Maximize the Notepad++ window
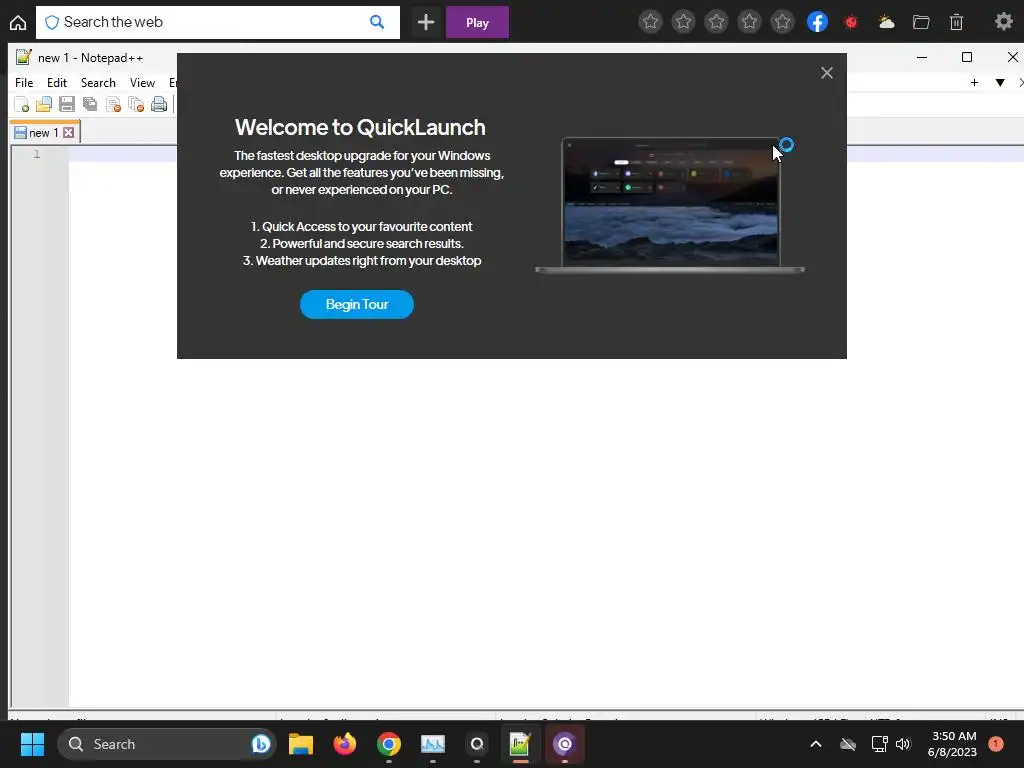Screen dimensions: 1024x768 pos(967,57)
